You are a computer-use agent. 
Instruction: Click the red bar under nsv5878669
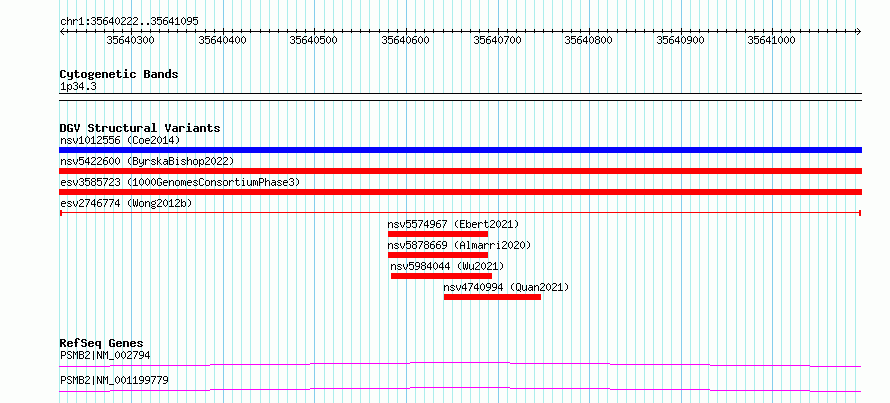pyautogui.click(x=438, y=255)
